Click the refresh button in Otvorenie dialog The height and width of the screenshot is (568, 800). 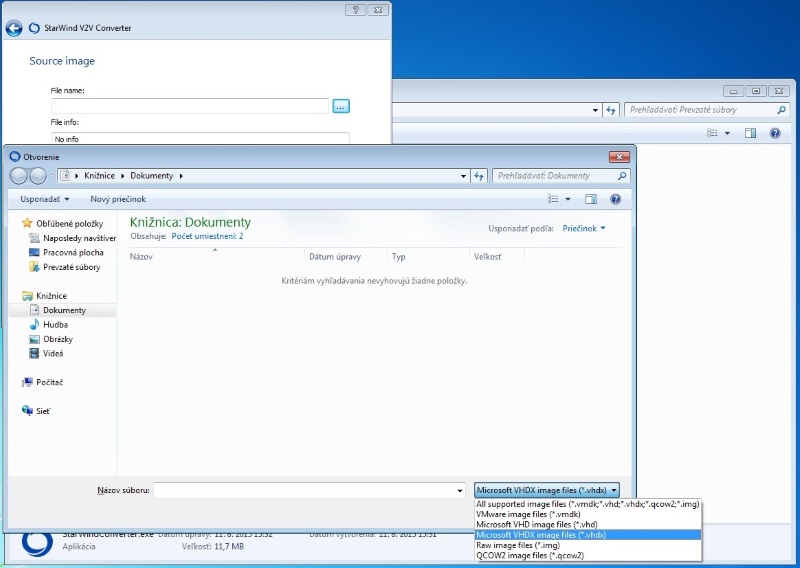coord(479,176)
